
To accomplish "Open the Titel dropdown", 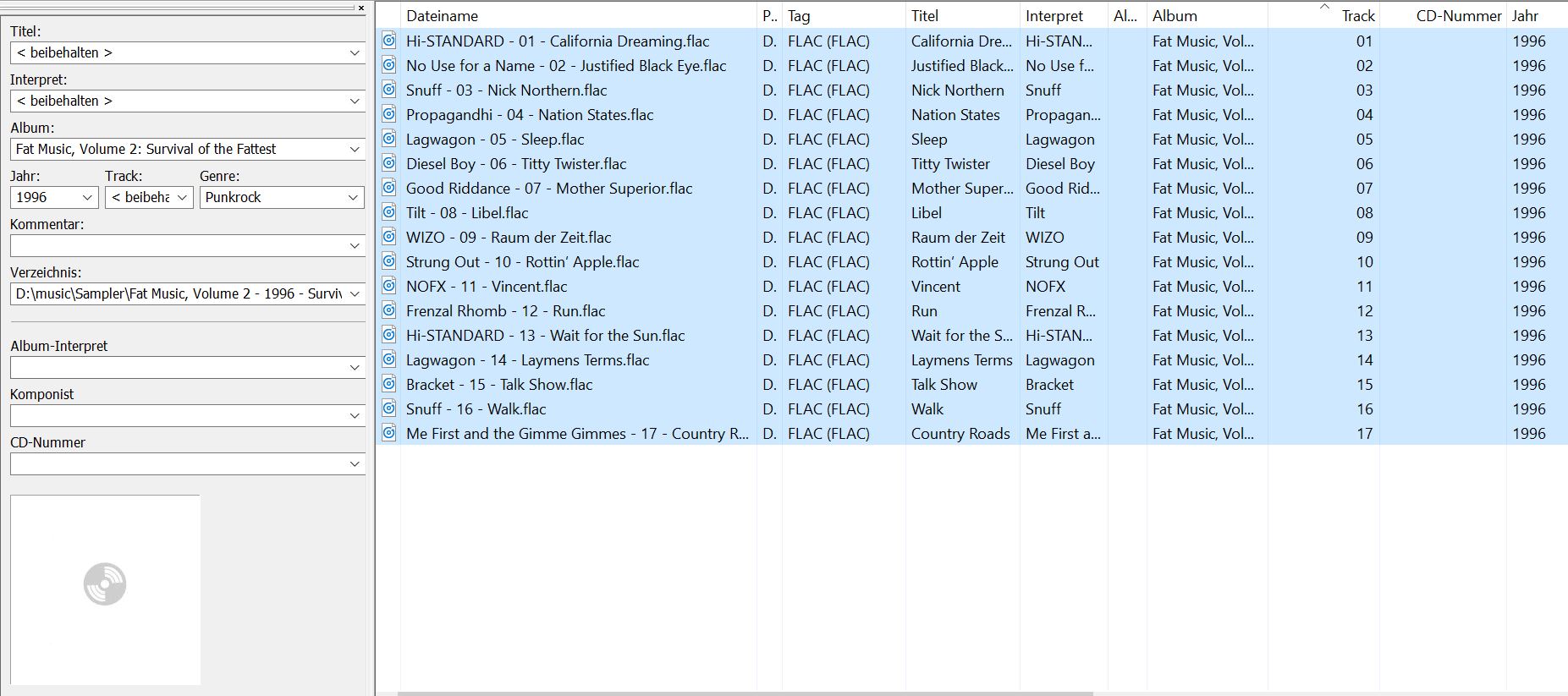I will (355, 52).
